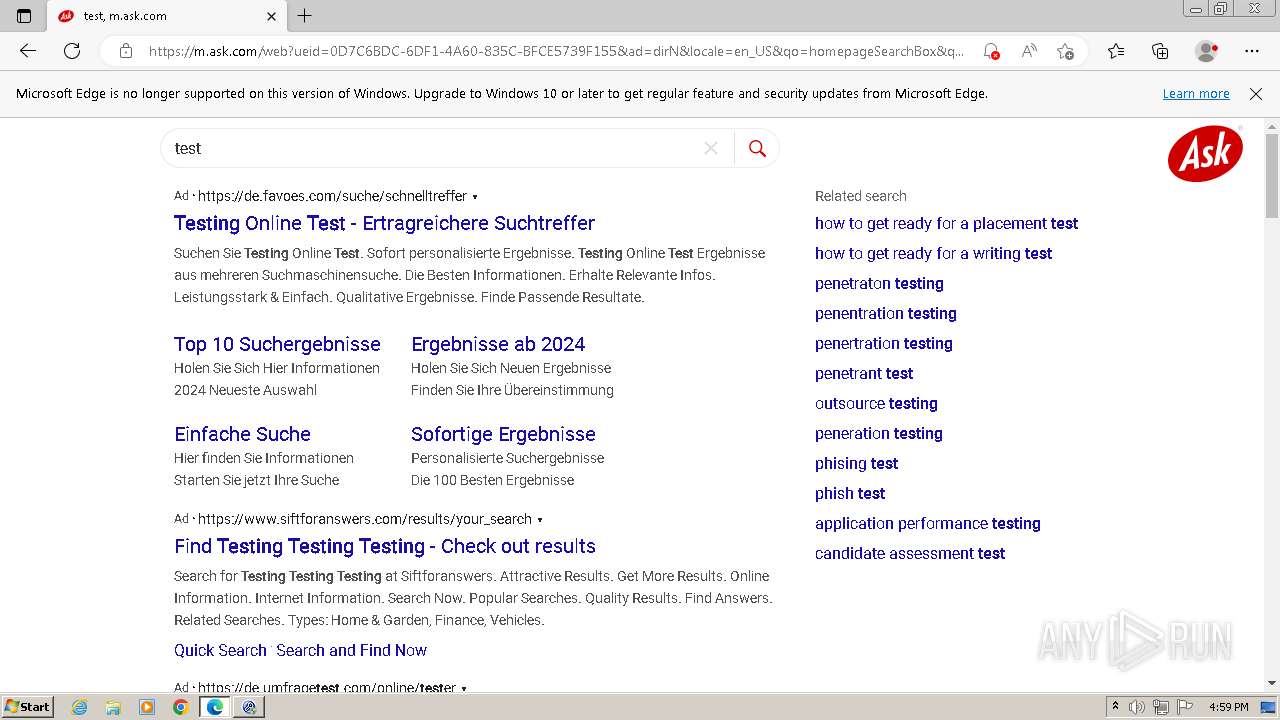Open the media player taskbar icon
The image size is (1280, 720).
pyautogui.click(x=147, y=707)
